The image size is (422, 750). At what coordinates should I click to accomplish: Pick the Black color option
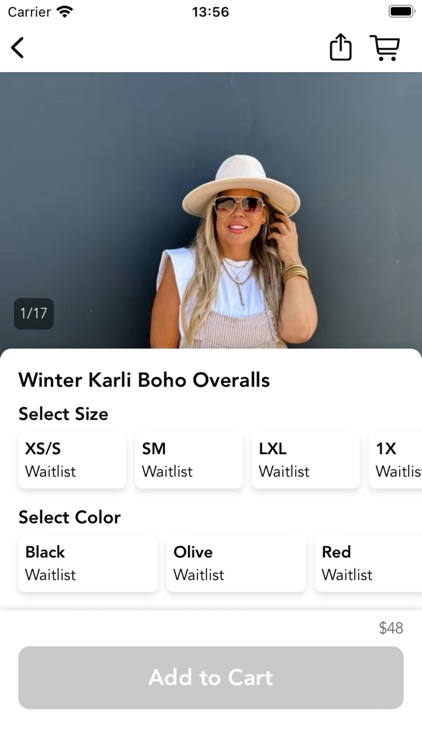[x=88, y=563]
